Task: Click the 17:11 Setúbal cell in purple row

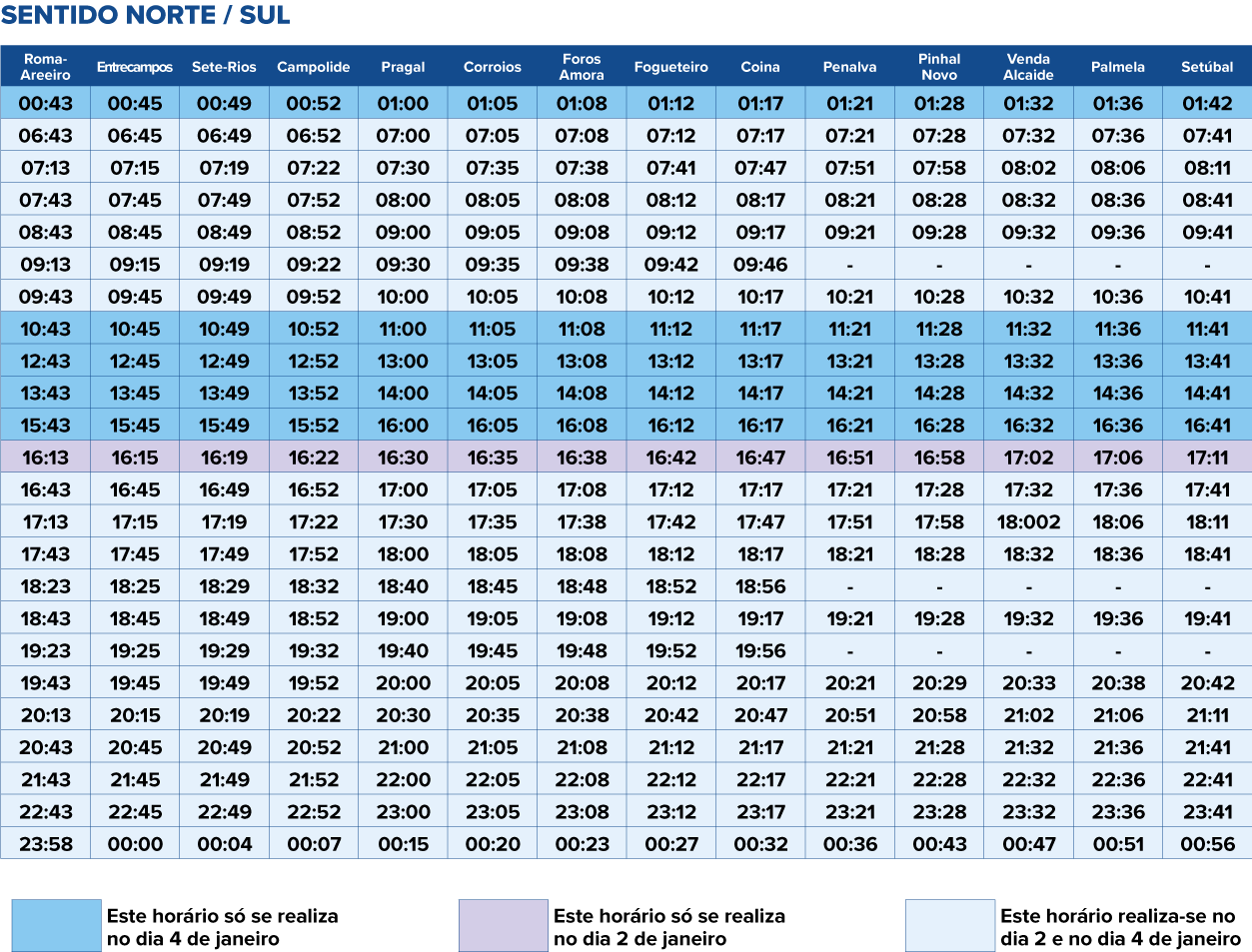Action: point(1207,458)
